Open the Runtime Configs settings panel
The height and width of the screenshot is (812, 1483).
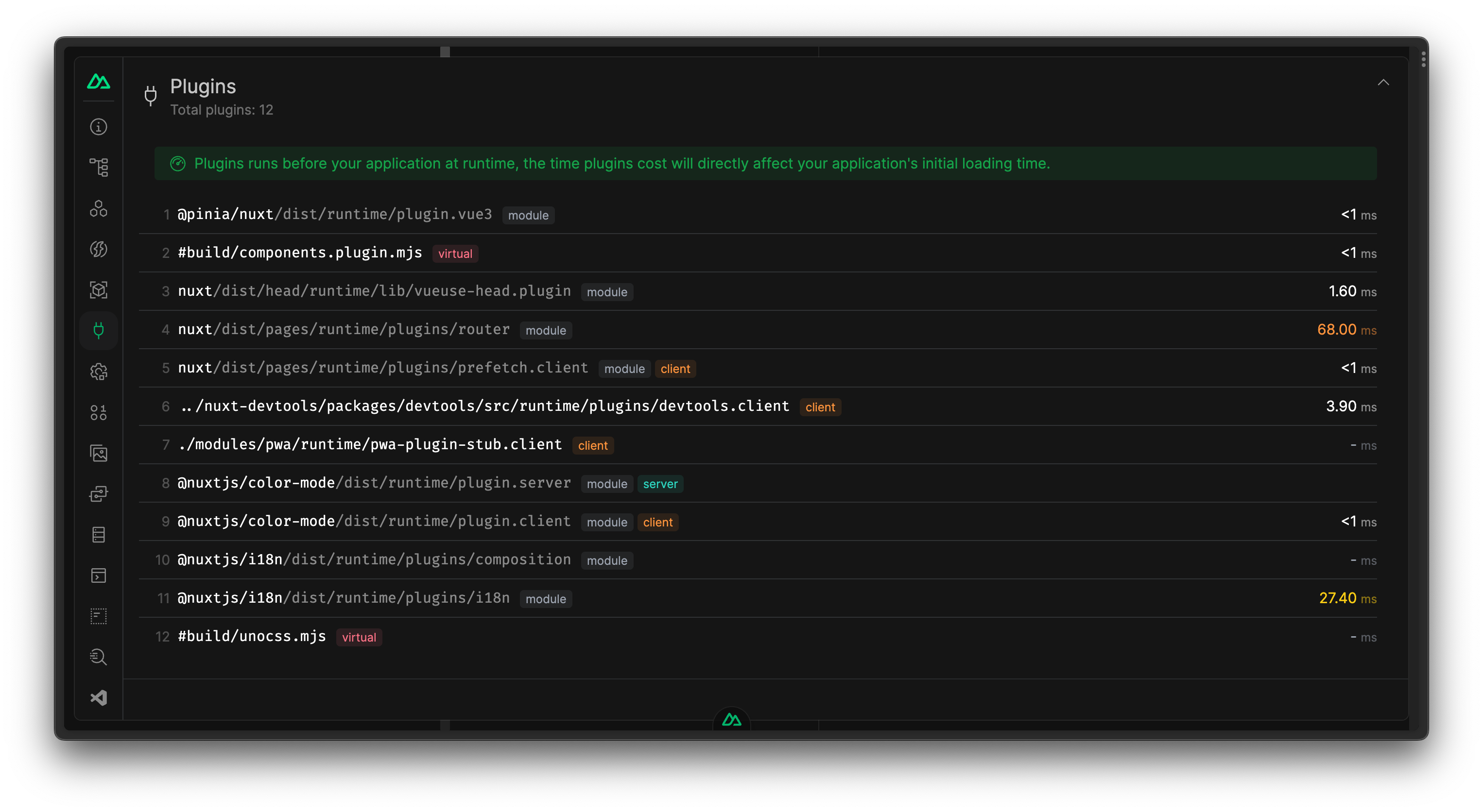99,371
